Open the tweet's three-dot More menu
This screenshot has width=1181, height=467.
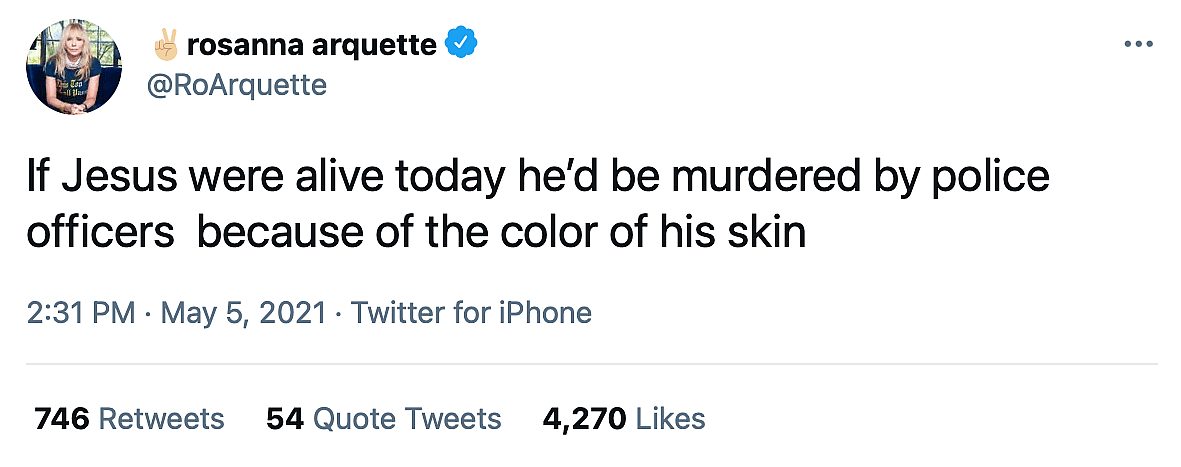(1139, 45)
